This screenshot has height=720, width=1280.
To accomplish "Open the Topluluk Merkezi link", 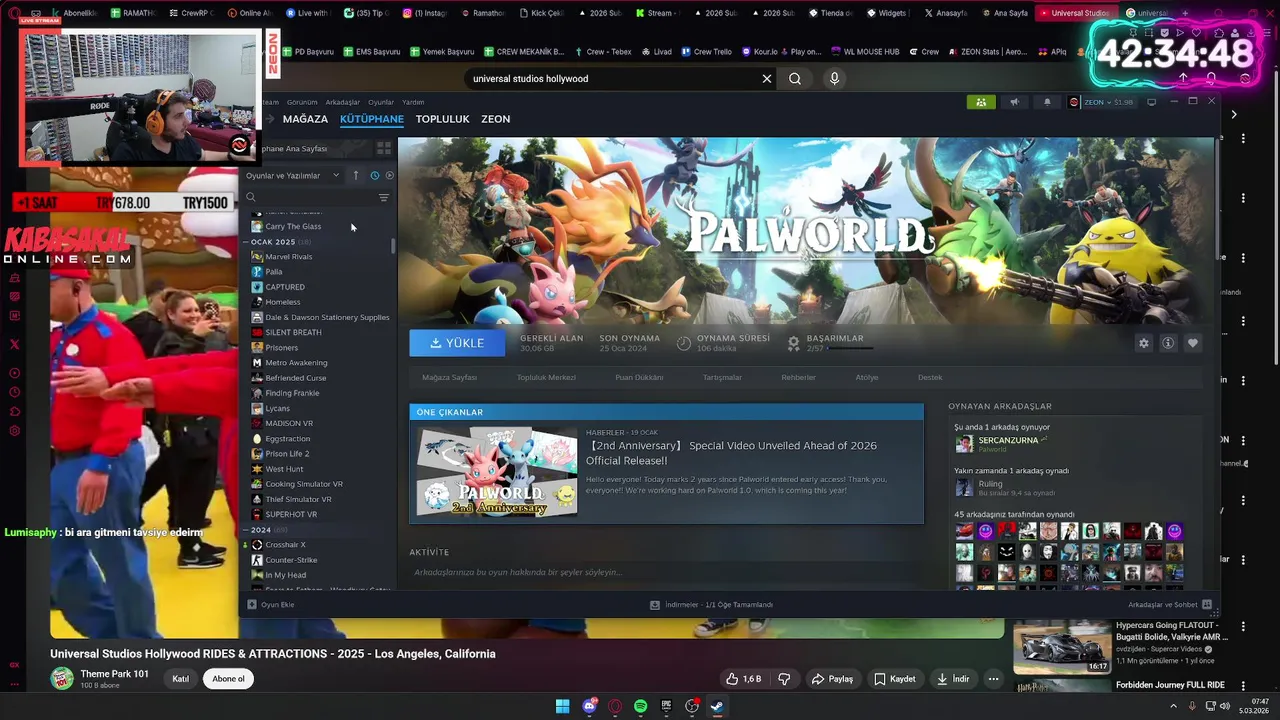I will click(546, 377).
